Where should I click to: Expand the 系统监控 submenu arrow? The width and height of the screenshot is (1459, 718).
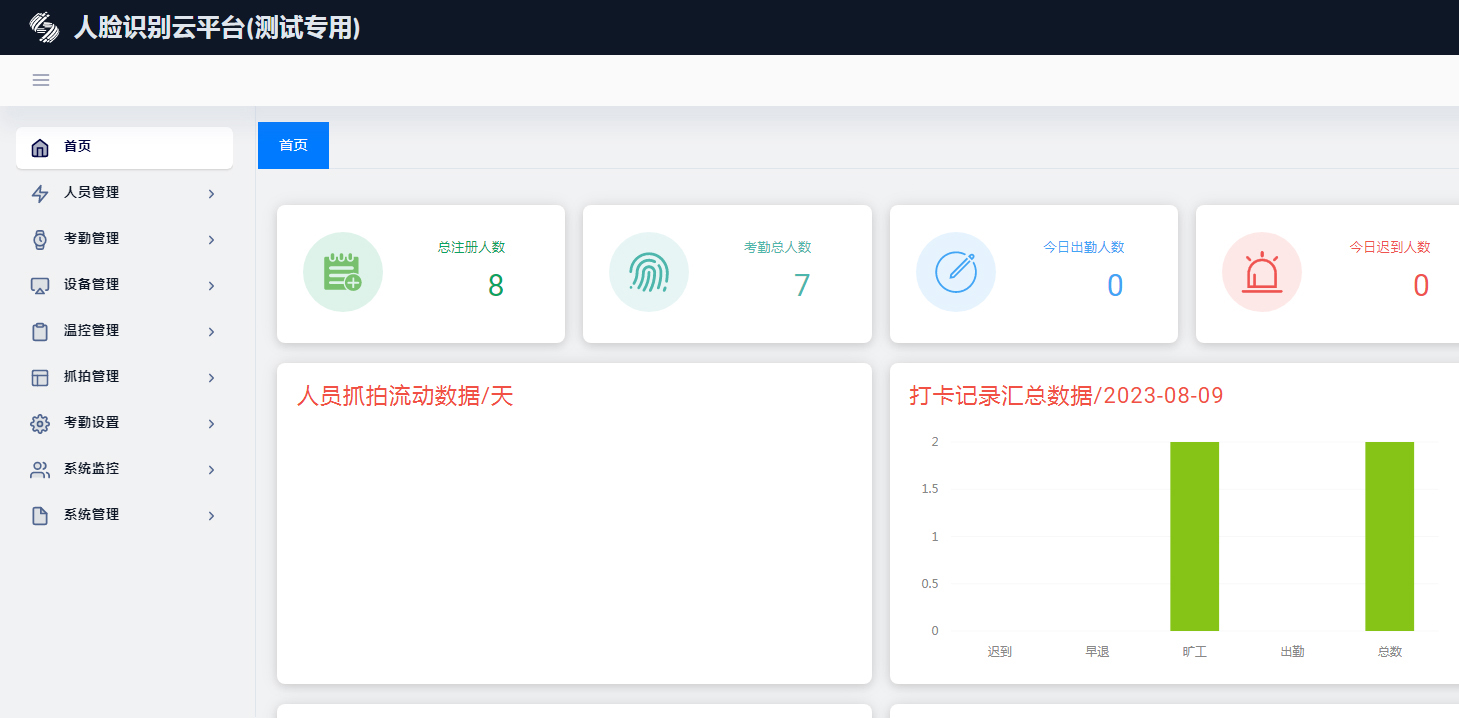211,469
